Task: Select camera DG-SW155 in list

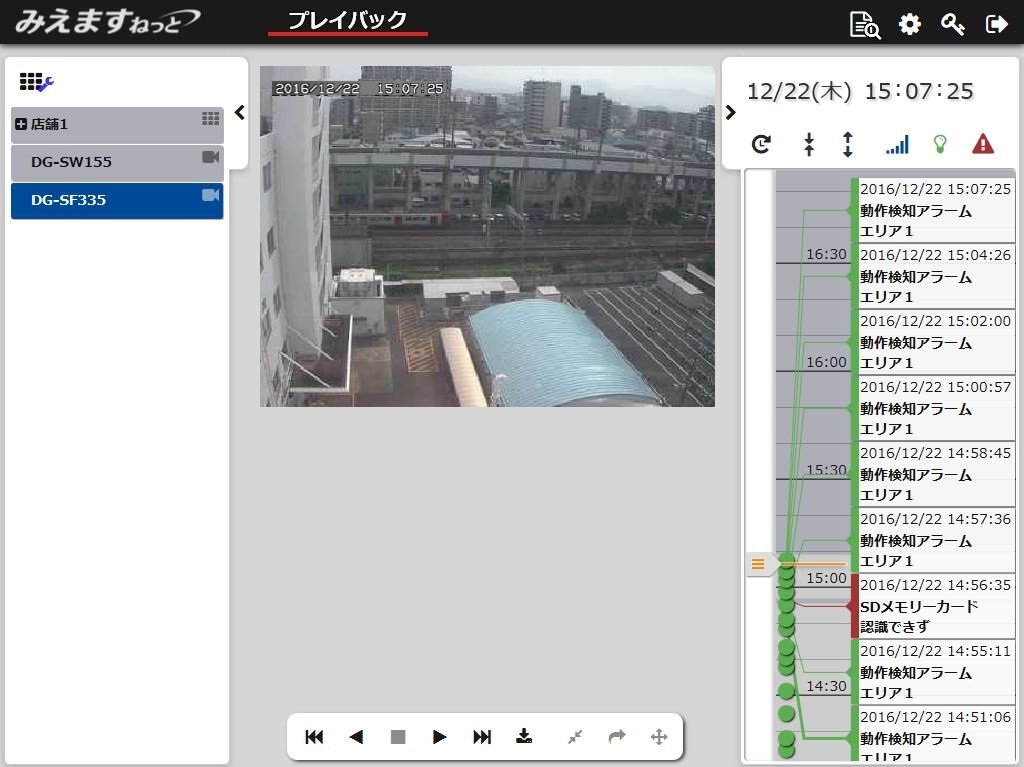Action: tap(117, 162)
